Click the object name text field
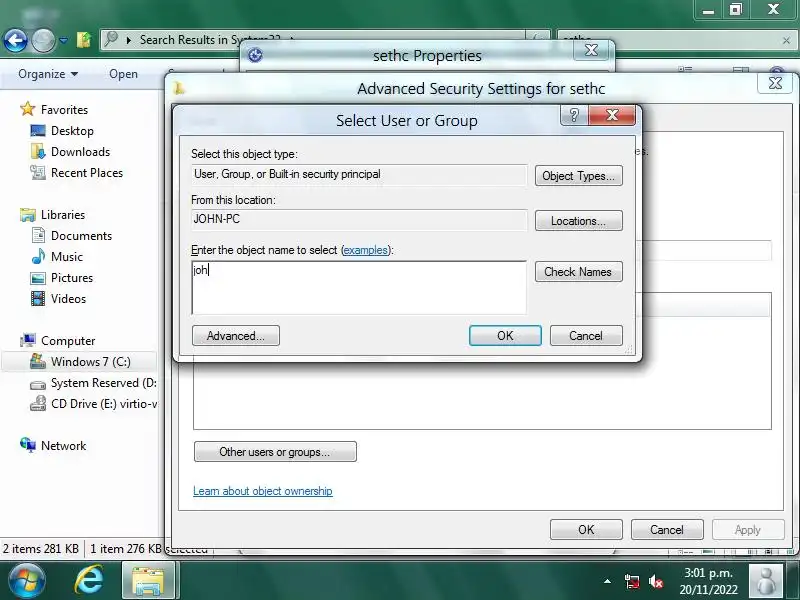Image resolution: width=800 pixels, height=600 pixels. [x=359, y=288]
